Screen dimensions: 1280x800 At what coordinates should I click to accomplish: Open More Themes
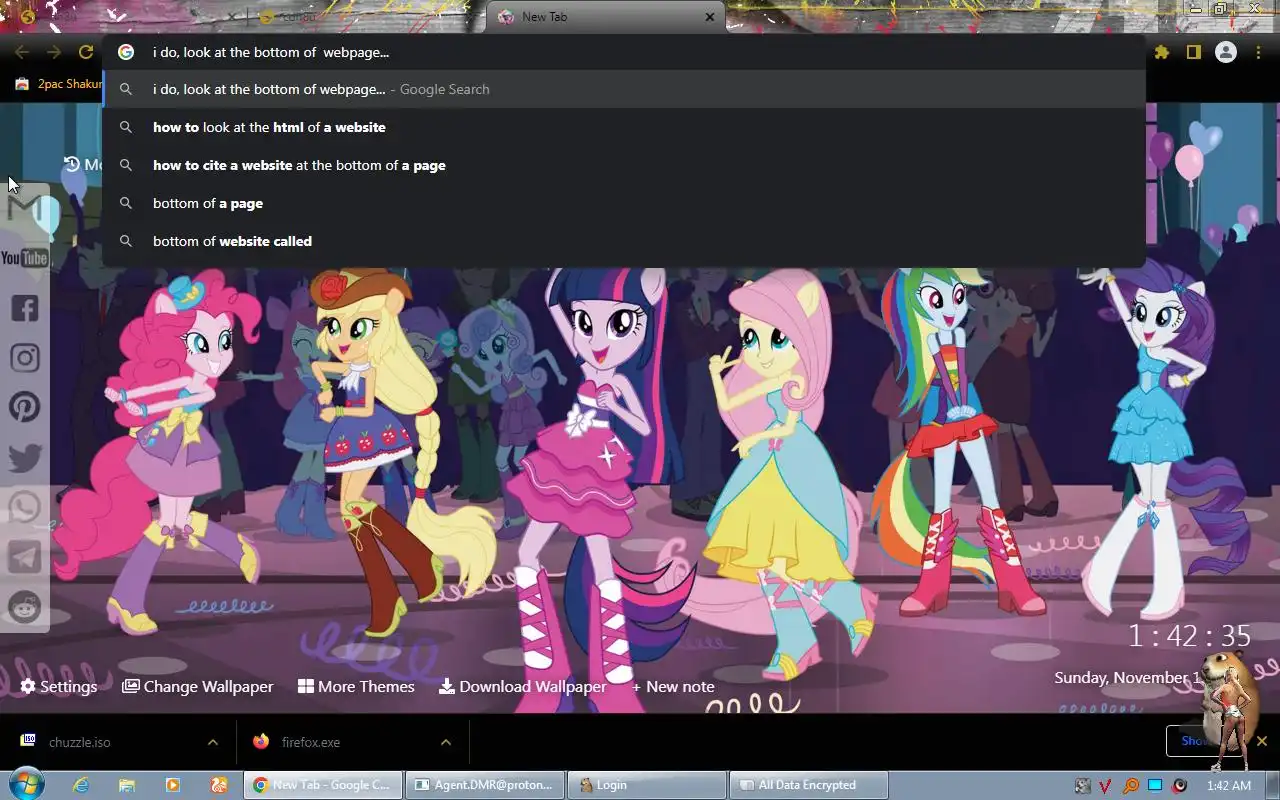pos(356,686)
